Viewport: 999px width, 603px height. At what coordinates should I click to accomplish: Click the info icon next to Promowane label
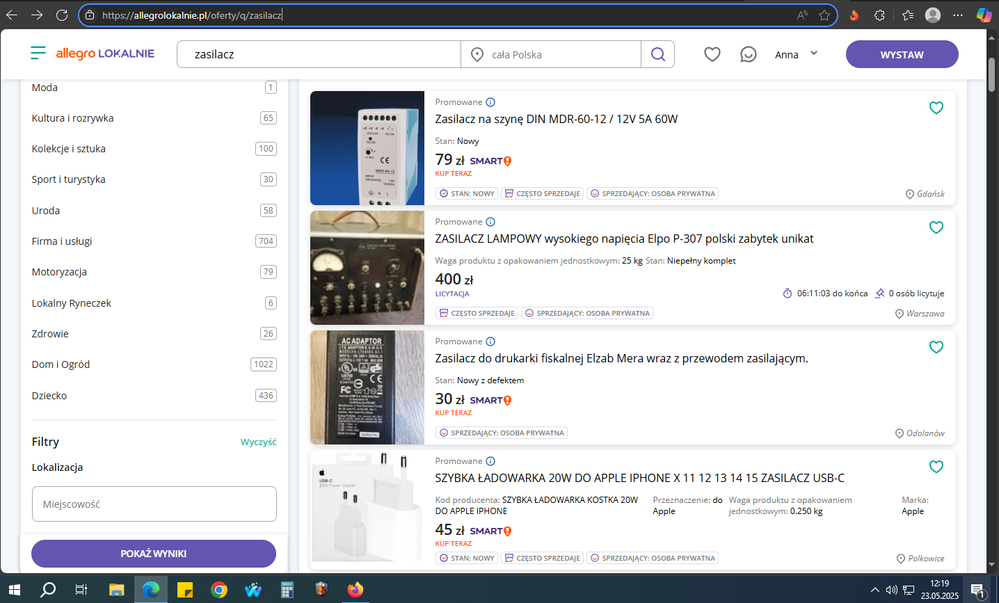(488, 101)
